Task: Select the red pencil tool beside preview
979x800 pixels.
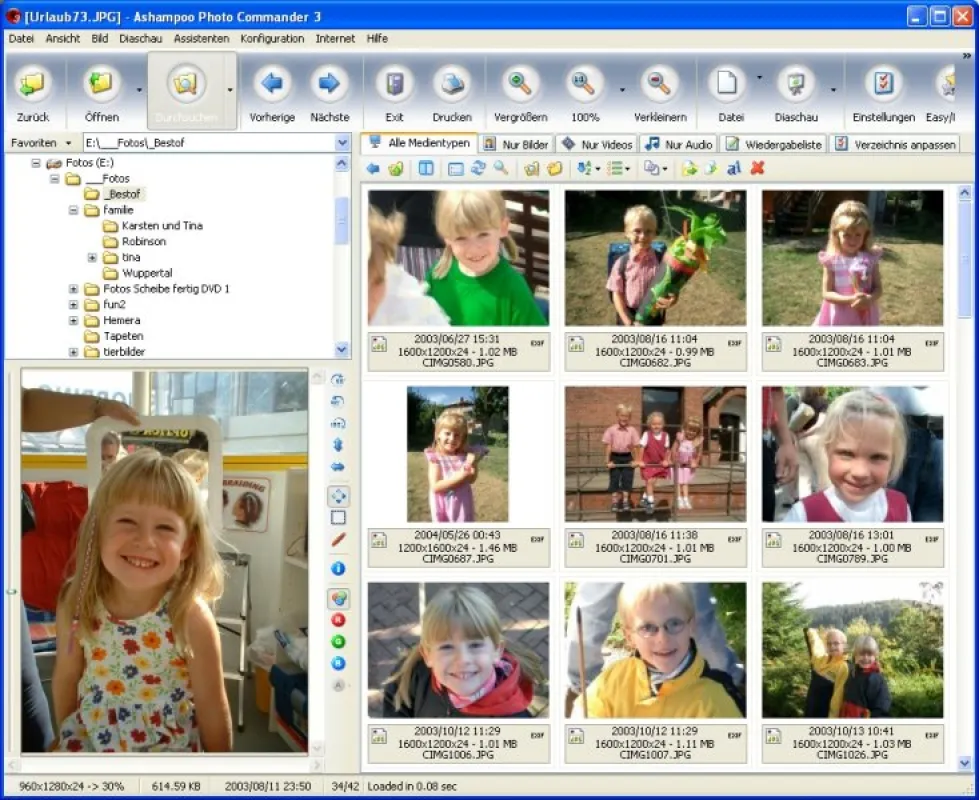Action: click(338, 540)
